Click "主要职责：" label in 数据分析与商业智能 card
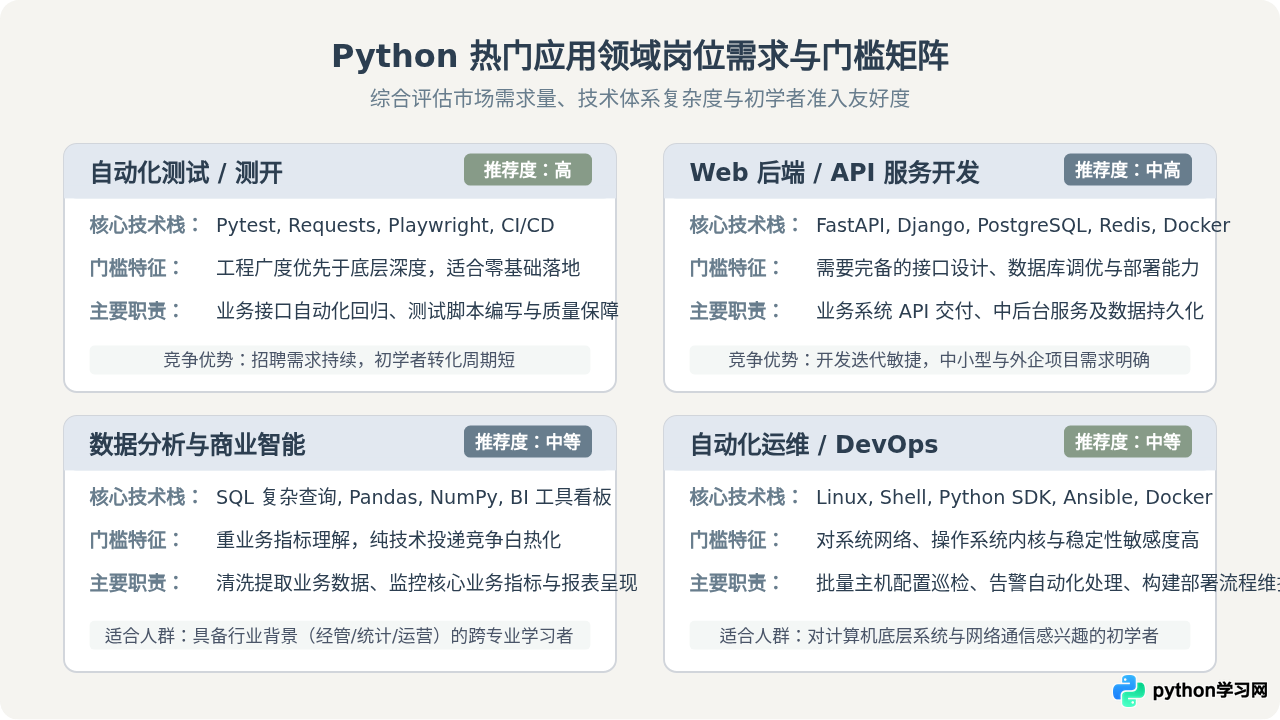 [x=137, y=583]
